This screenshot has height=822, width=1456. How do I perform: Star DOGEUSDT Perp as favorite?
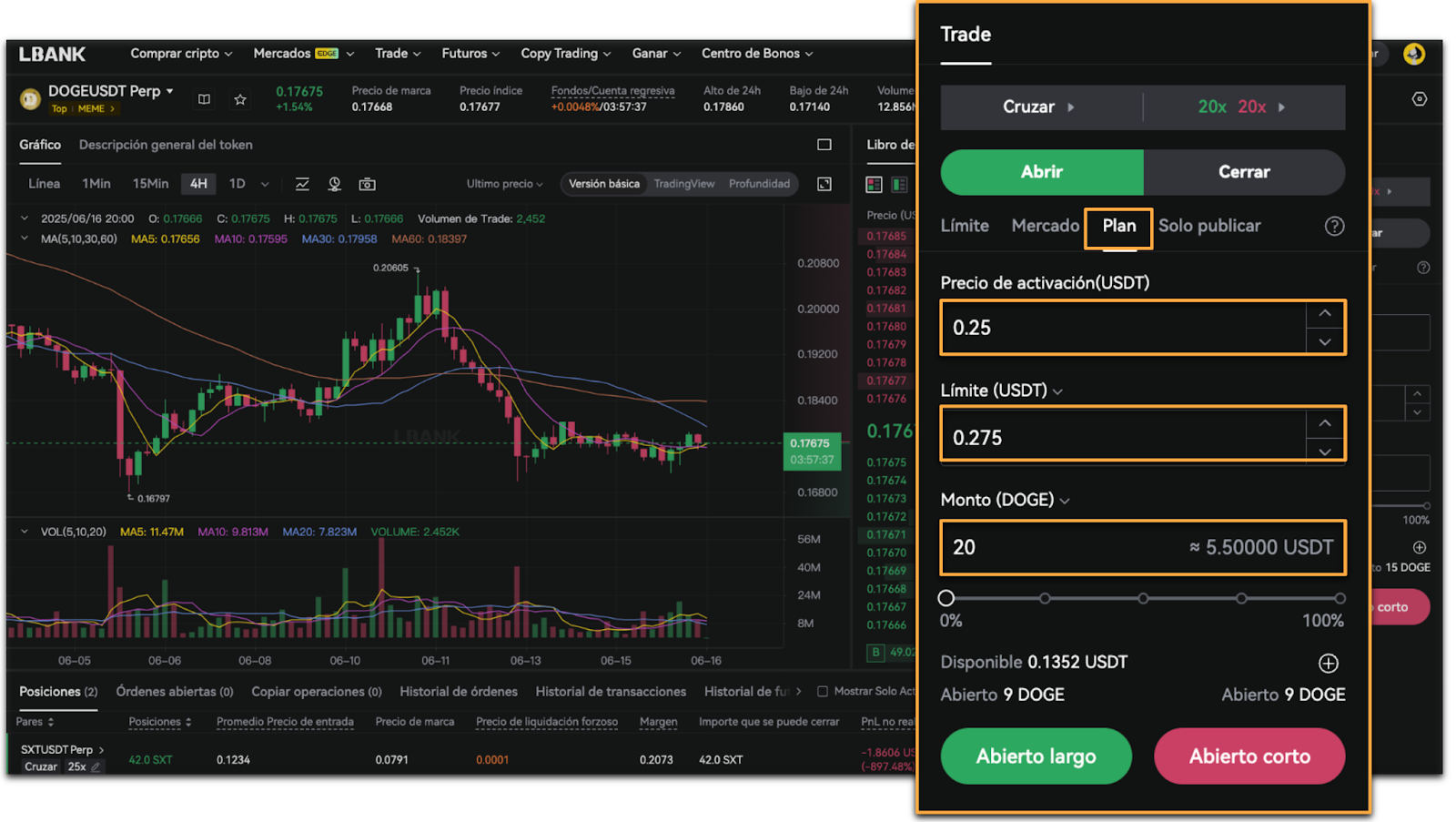point(240,99)
